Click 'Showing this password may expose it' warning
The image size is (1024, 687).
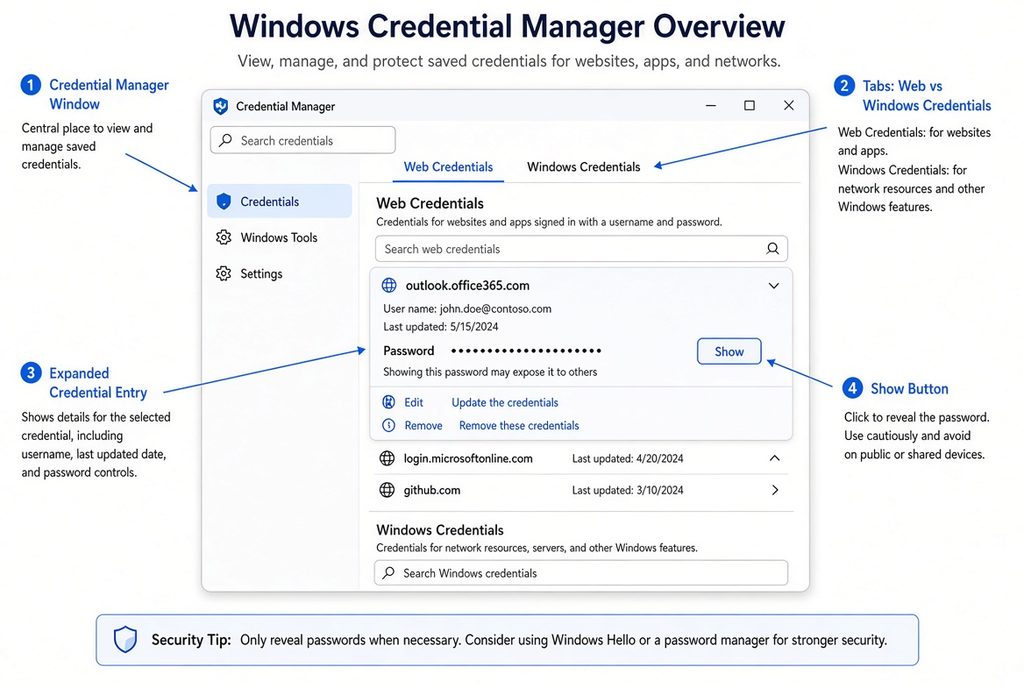tap(490, 372)
